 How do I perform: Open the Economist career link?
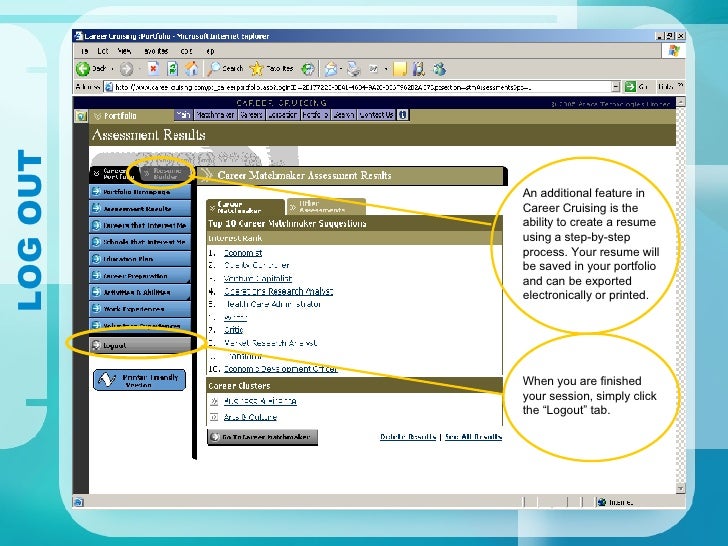[x=243, y=253]
